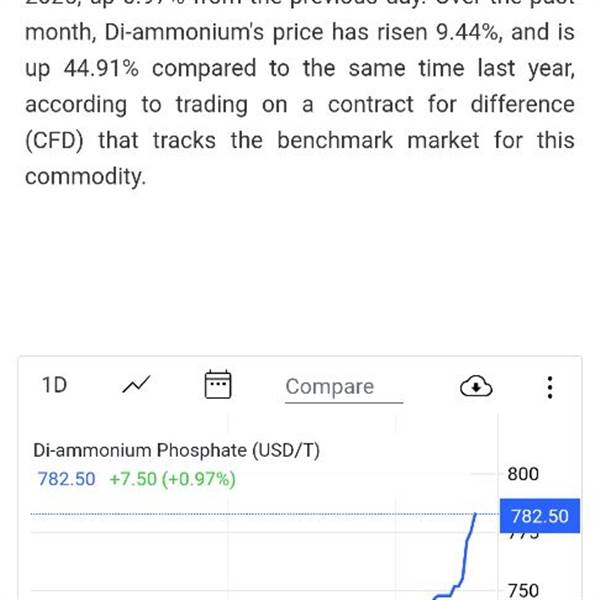Select the Di-ammonium Phosphate (USD/T) title
The height and width of the screenshot is (600, 600).
pyautogui.click(x=176, y=450)
